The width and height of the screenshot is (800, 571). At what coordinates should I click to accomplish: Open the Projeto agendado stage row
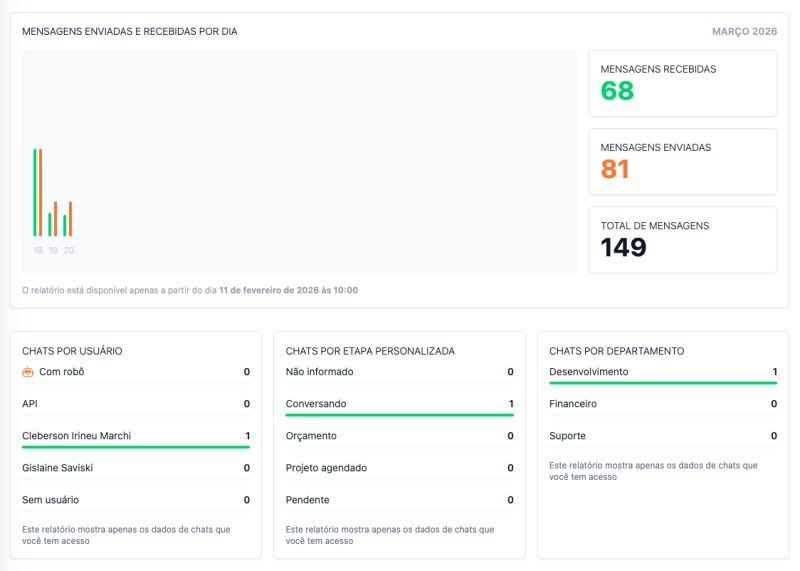[x=399, y=468]
